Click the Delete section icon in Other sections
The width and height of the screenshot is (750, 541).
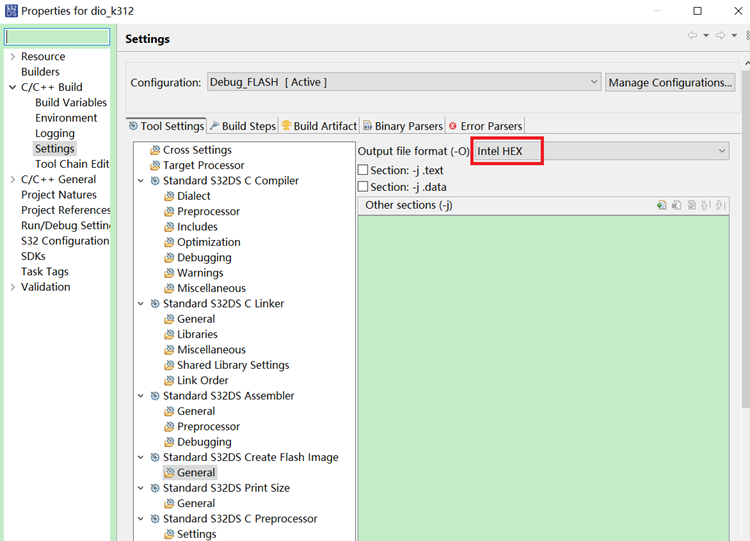(677, 205)
